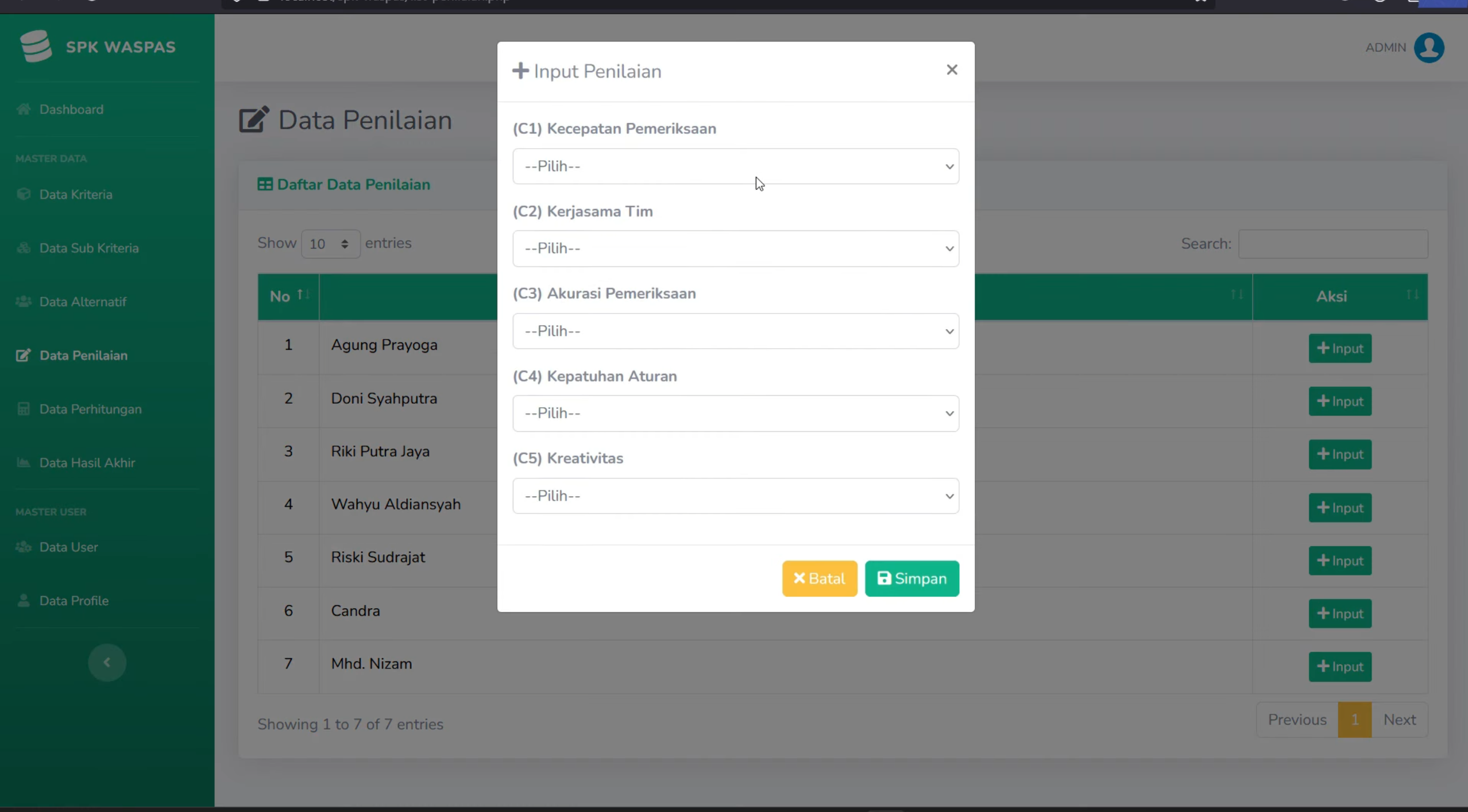Click Input button for Agung Prayoga
Image resolution: width=1468 pixels, height=812 pixels.
[1340, 348]
